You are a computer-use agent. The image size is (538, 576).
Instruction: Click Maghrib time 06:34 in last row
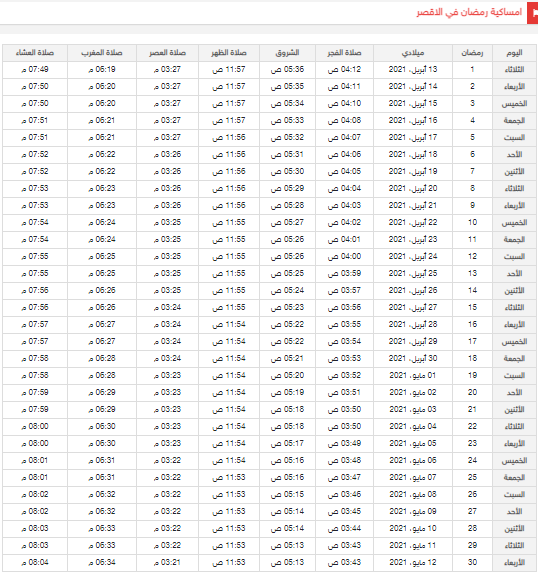102,562
